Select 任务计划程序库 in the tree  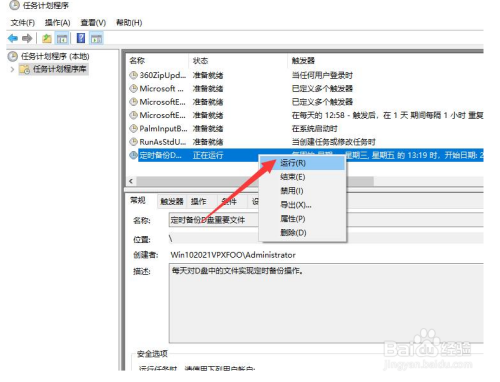[x=59, y=69]
